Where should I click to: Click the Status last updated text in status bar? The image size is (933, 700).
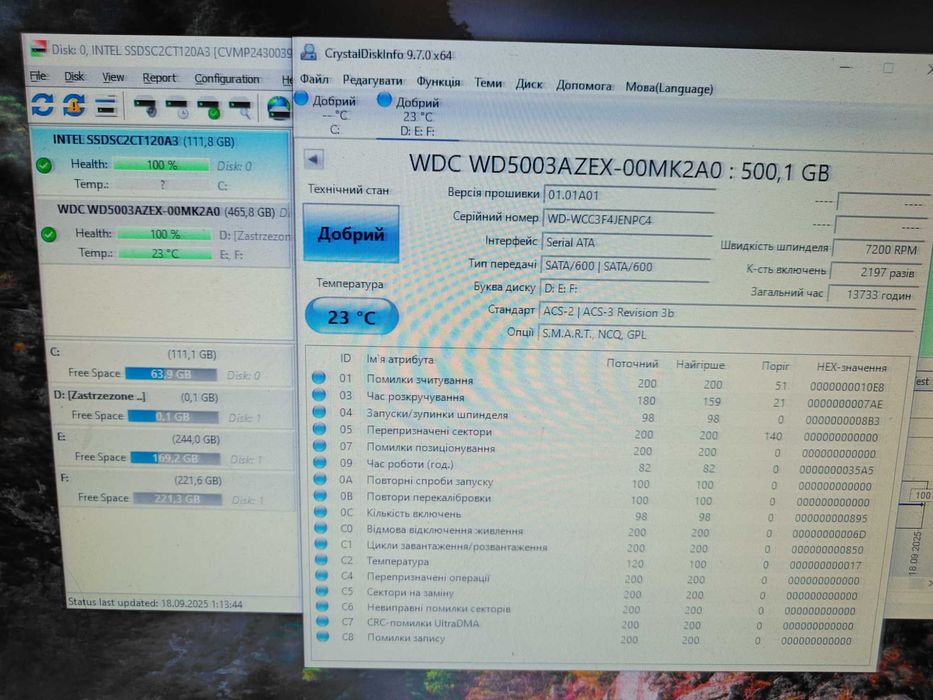[x=155, y=603]
